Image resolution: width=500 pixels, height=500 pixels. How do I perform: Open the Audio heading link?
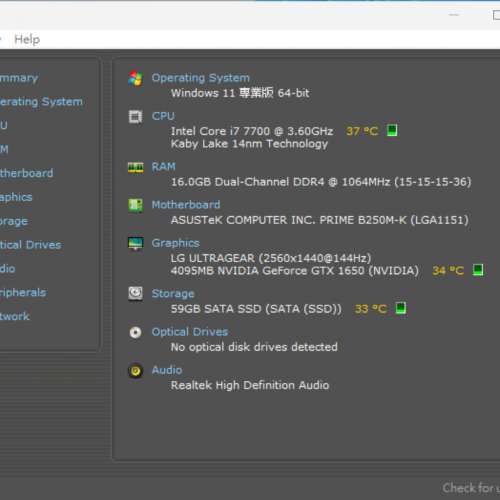[167, 370]
